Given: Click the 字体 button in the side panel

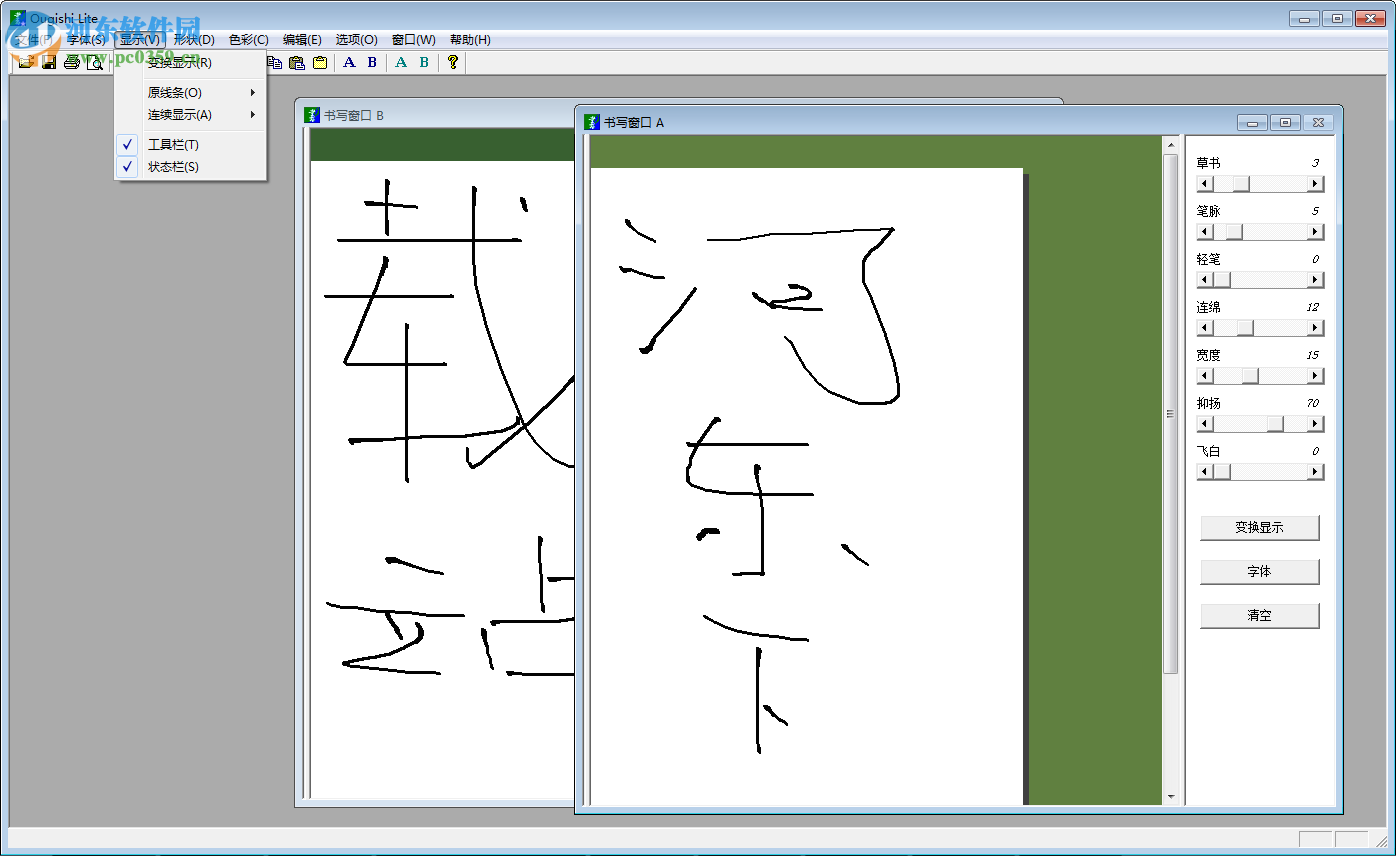Looking at the screenshot, I should click(x=1259, y=571).
